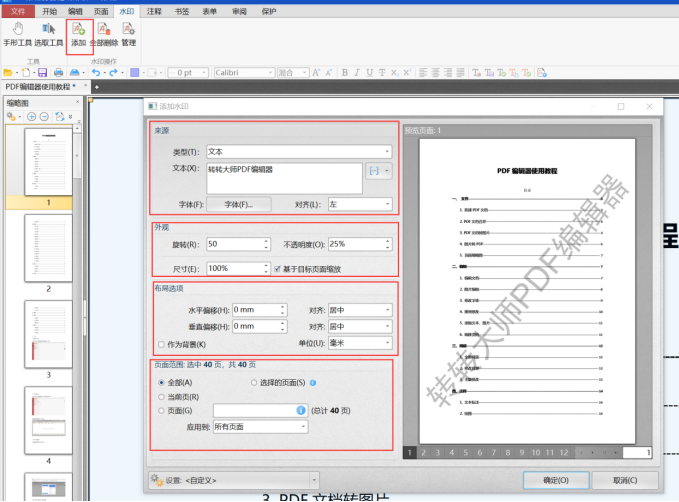
Task: Open the 管理 watermark manager icon
Action: tap(128, 33)
